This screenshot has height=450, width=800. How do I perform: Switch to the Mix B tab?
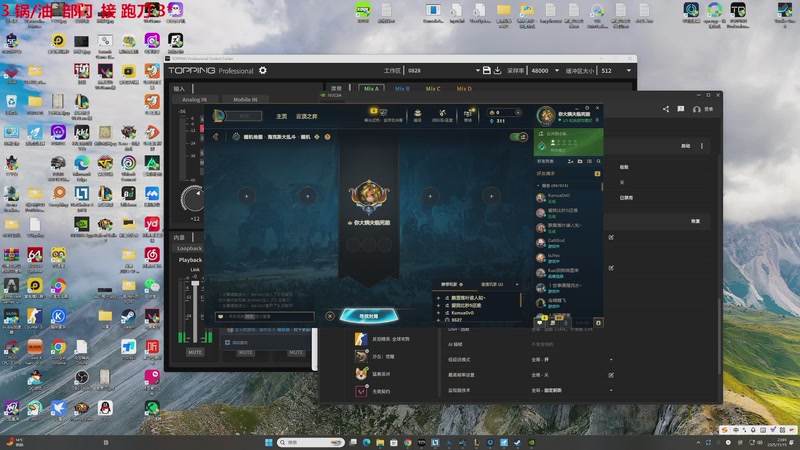tap(402, 88)
